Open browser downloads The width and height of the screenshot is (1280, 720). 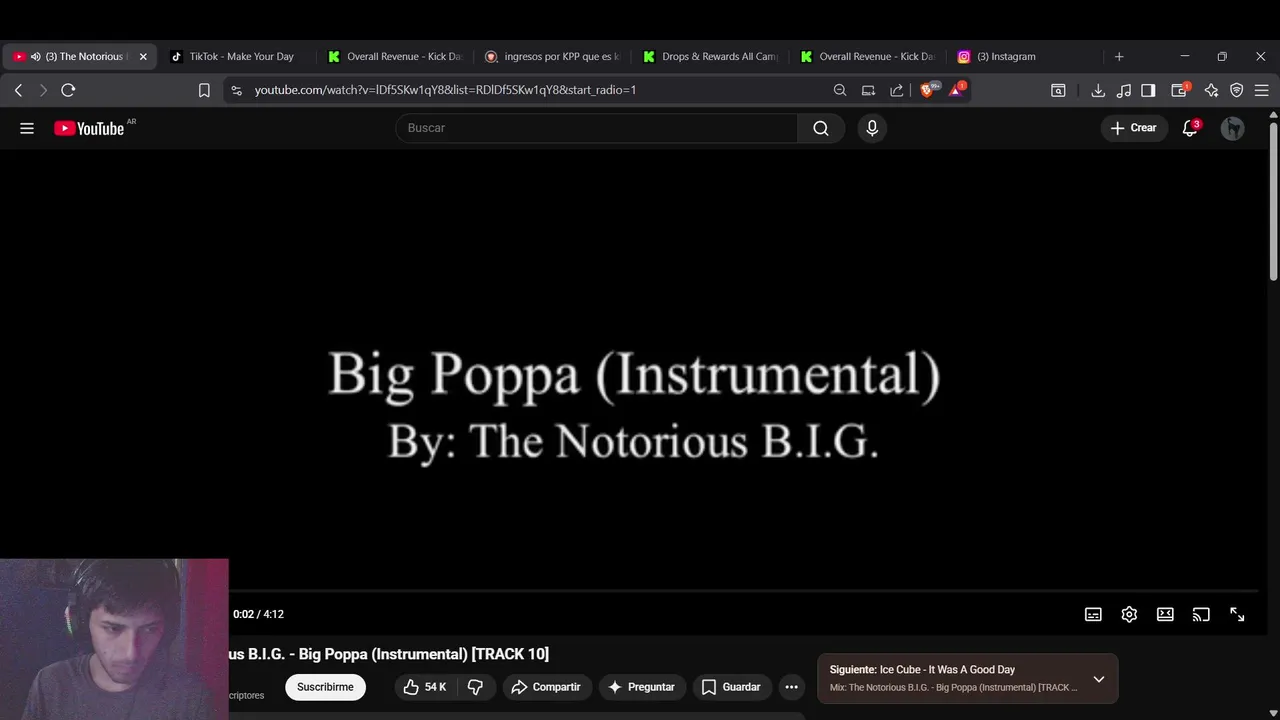pos(1098,90)
